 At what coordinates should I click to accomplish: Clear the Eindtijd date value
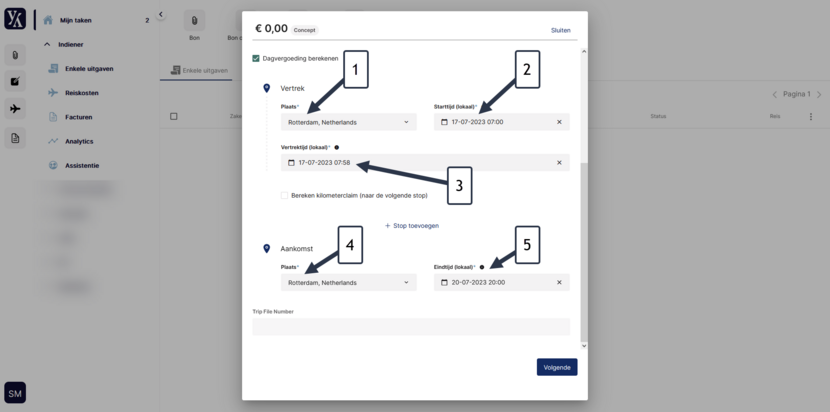point(559,282)
